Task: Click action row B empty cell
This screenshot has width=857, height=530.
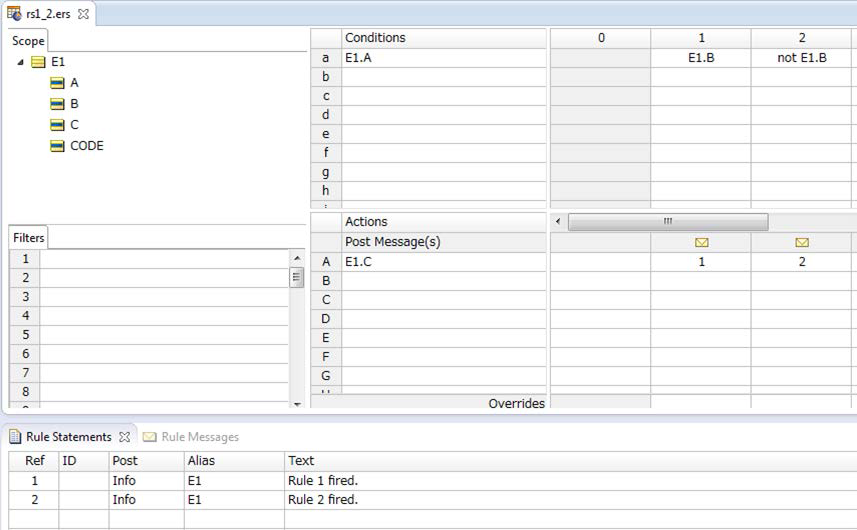Action: point(444,281)
